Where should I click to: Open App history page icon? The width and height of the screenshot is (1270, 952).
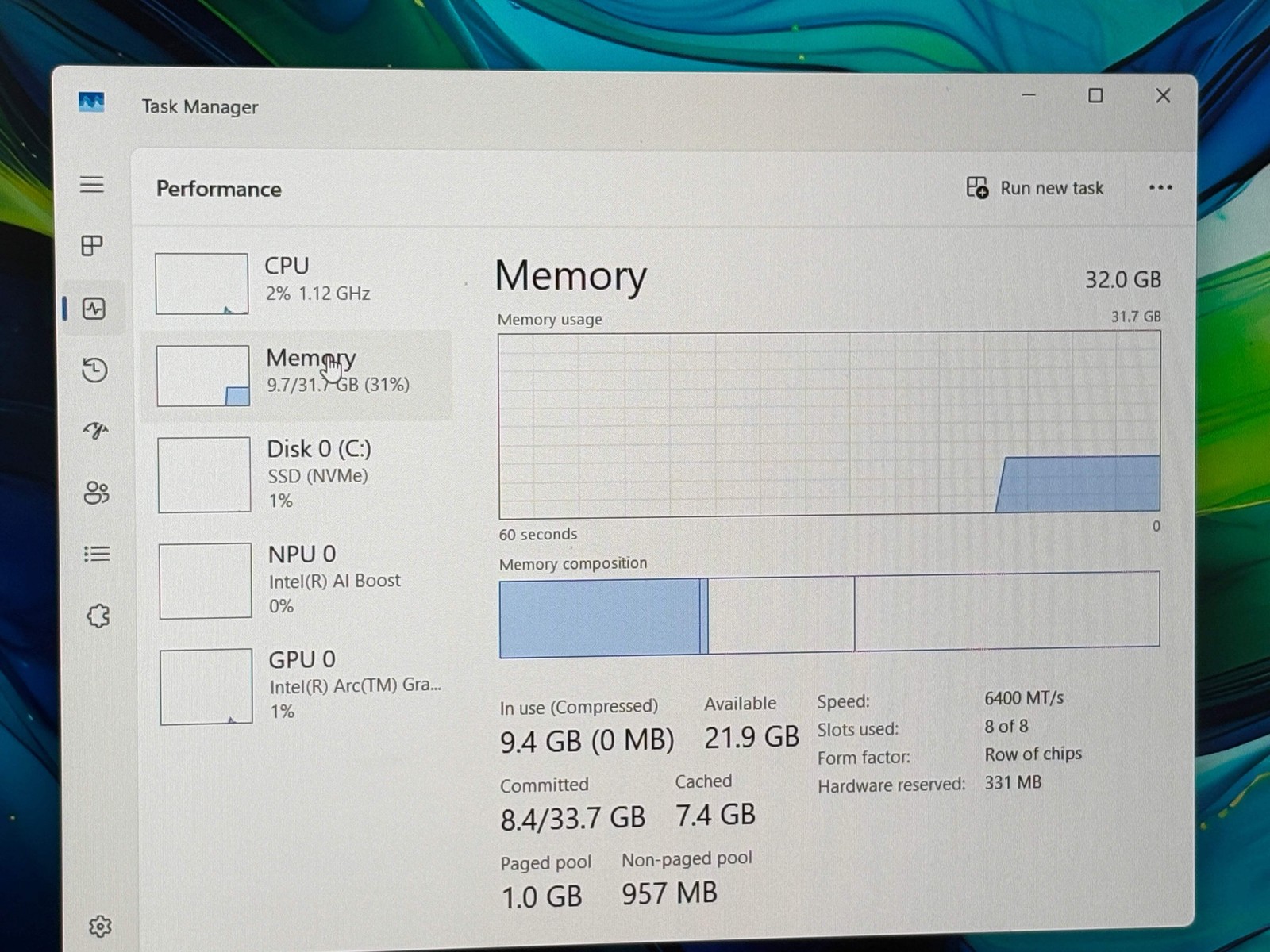point(94,370)
